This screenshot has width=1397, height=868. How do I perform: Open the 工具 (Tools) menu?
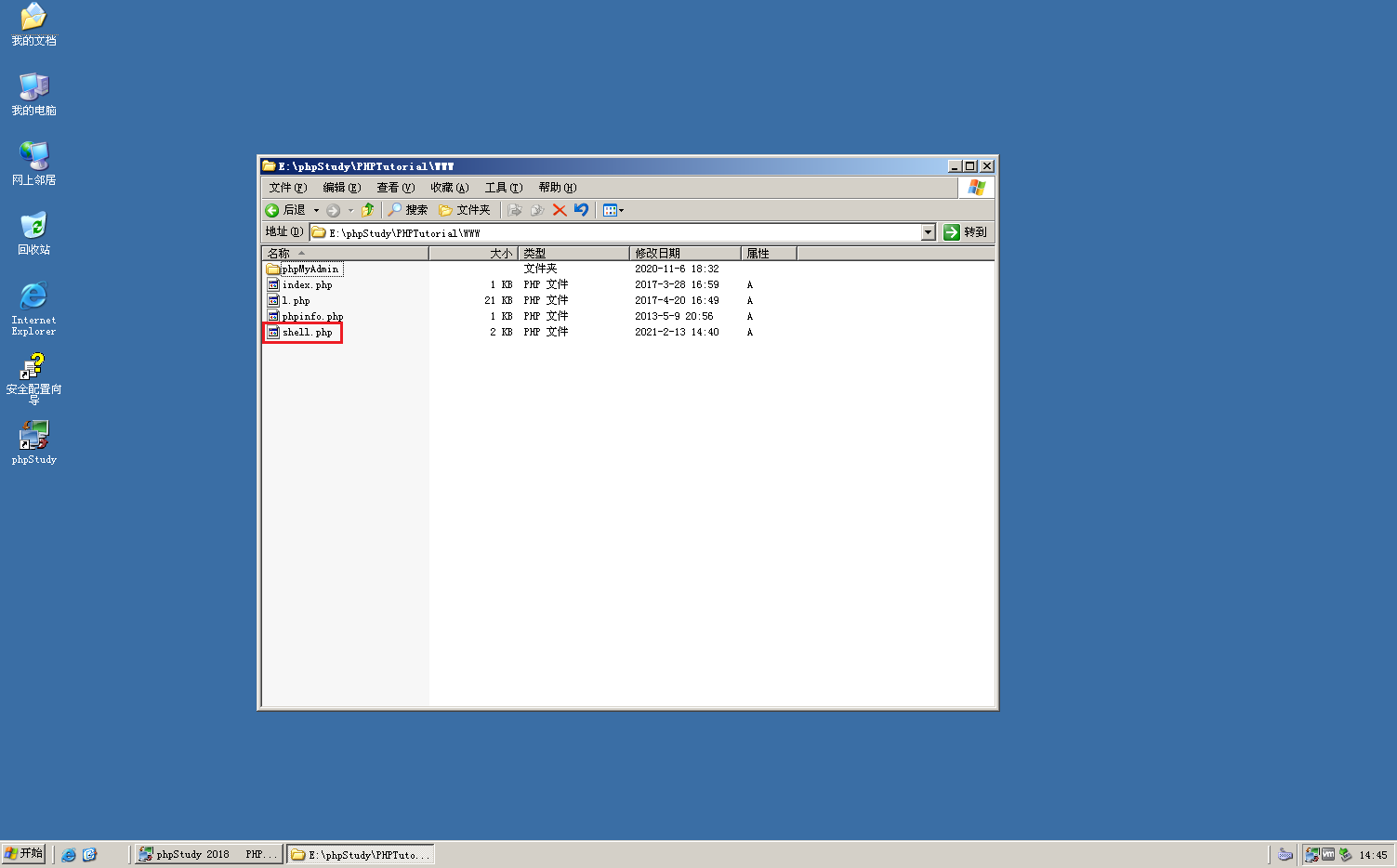point(503,187)
